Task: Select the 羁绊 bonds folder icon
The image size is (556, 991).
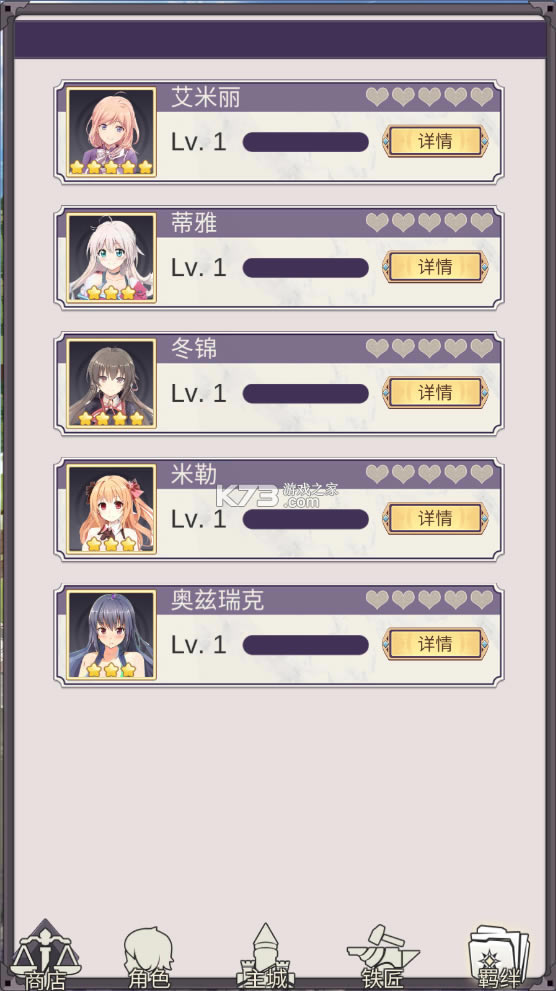Action: tap(499, 958)
